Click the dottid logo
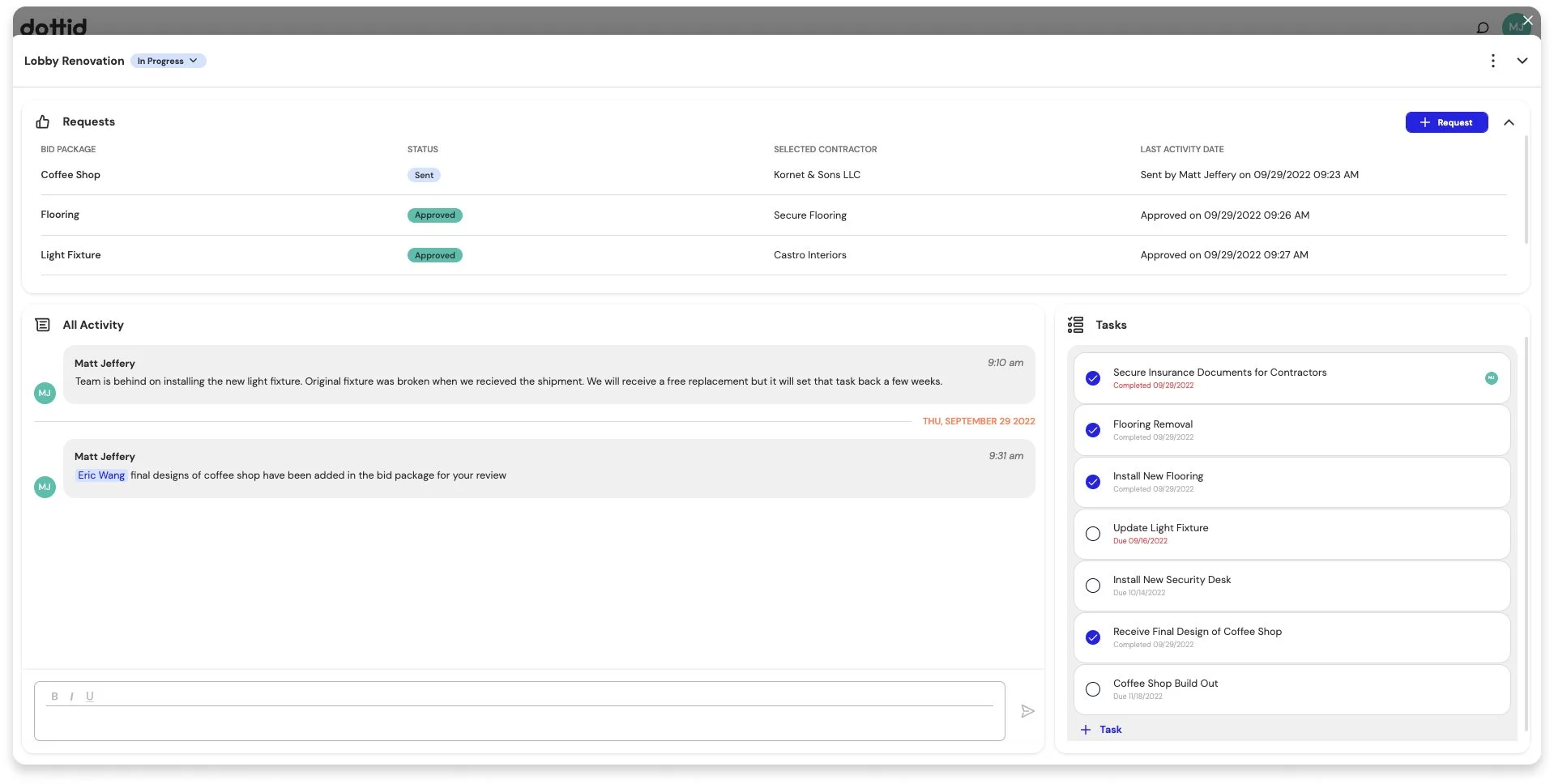Screen dimensions: 1554x784 pyautogui.click(x=53, y=27)
